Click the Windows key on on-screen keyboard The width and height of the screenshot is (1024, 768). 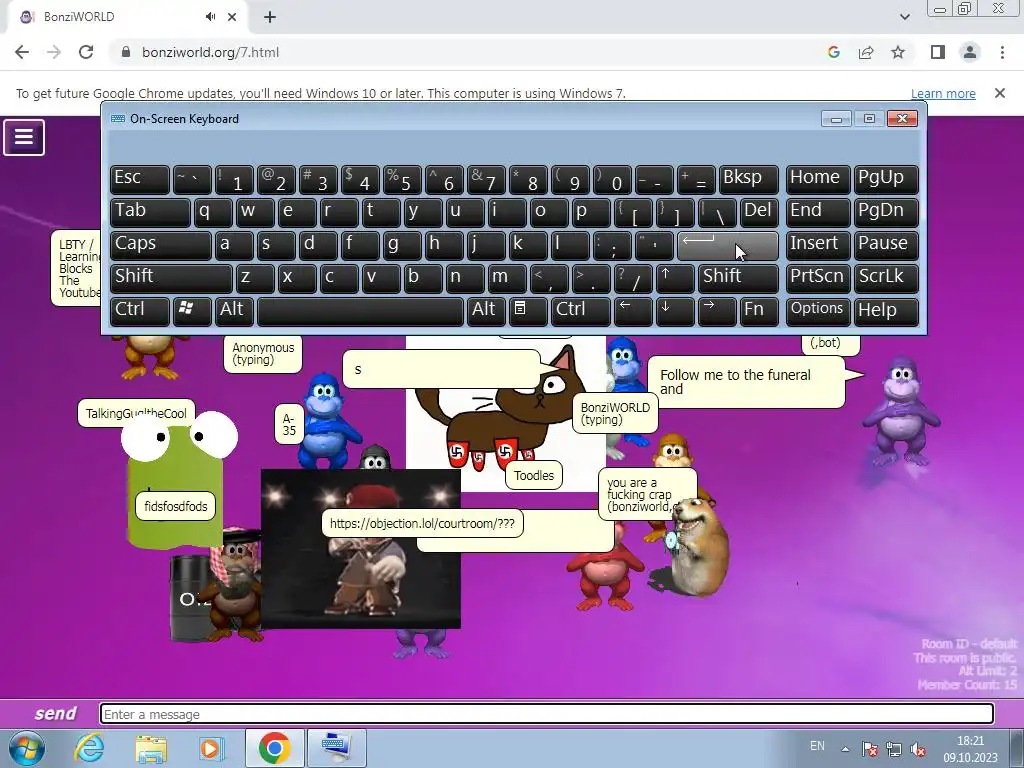(192, 310)
